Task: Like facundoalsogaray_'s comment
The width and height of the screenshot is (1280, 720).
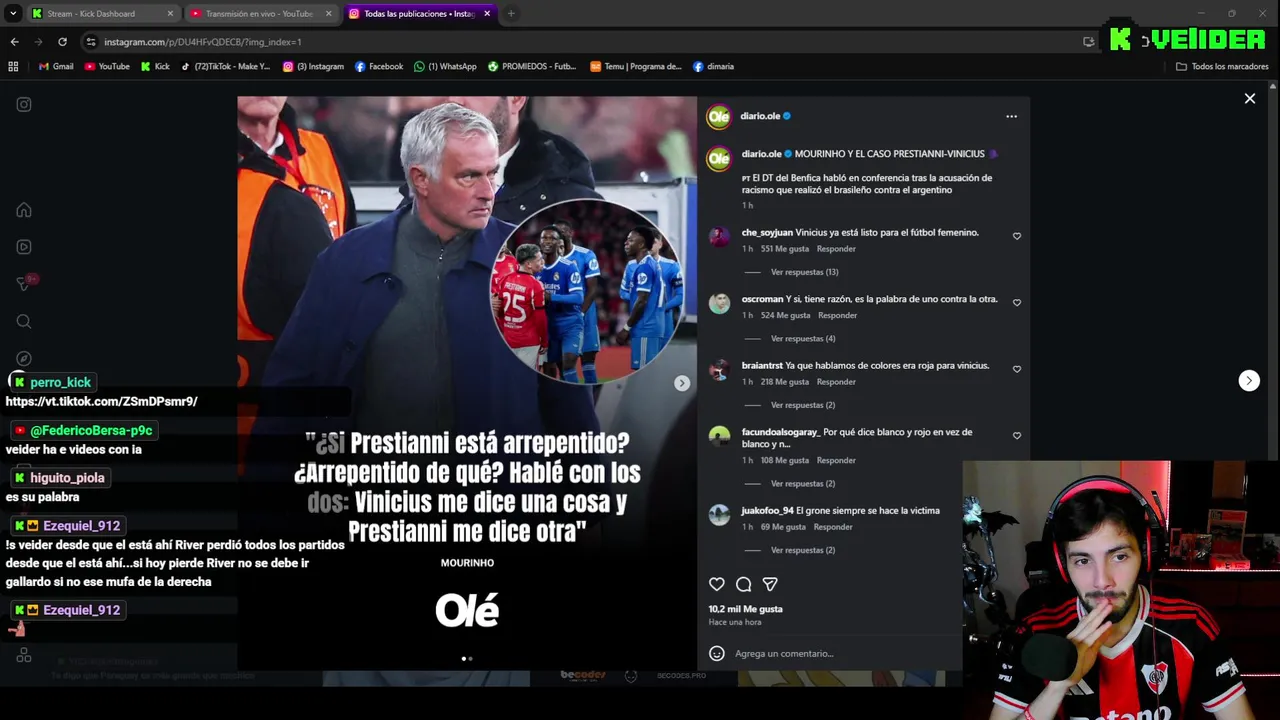Action: 1017,436
